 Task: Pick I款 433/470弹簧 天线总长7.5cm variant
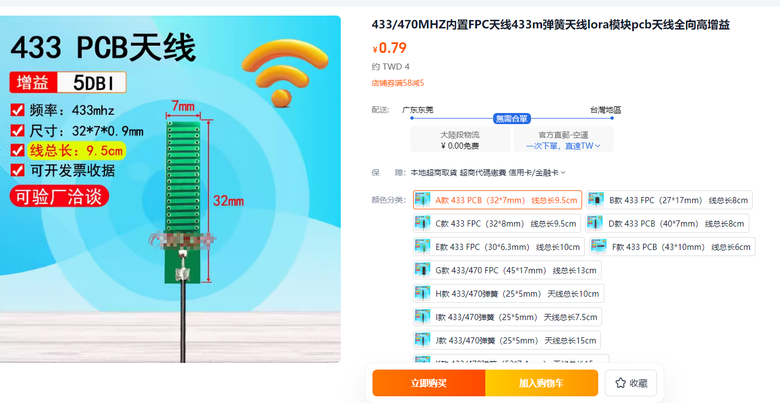tap(507, 317)
